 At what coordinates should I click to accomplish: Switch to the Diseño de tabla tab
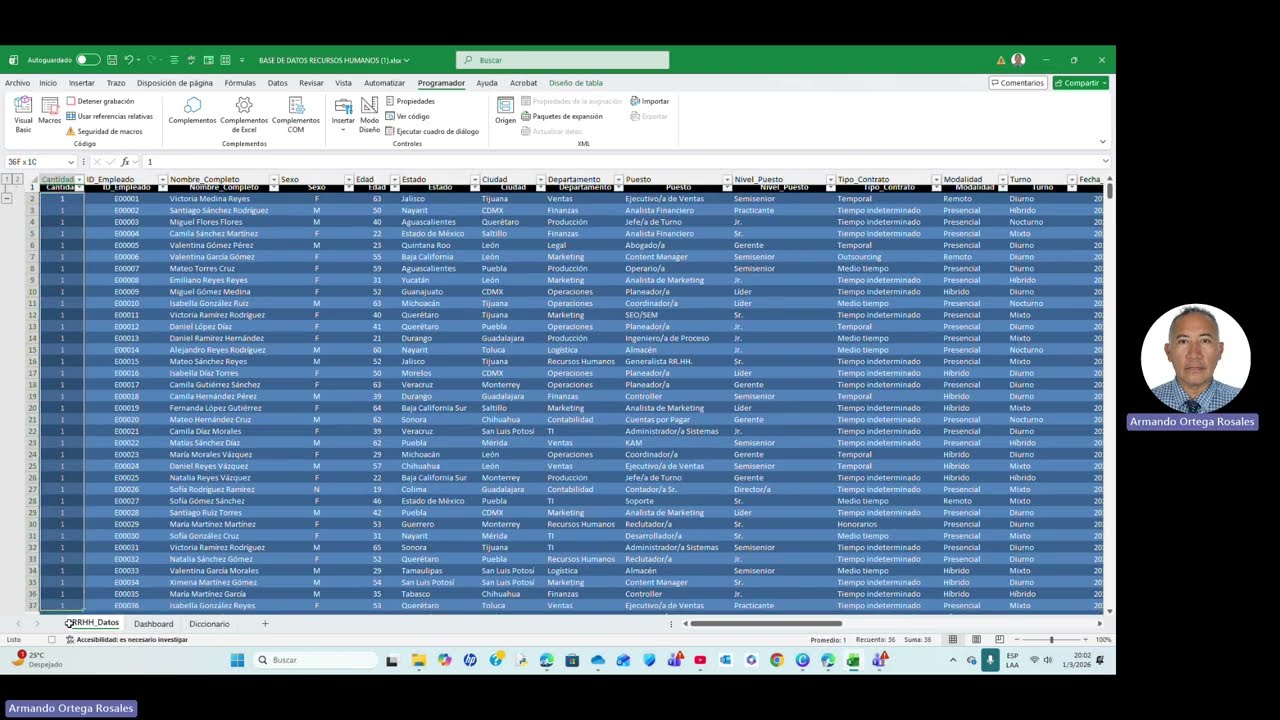point(575,83)
